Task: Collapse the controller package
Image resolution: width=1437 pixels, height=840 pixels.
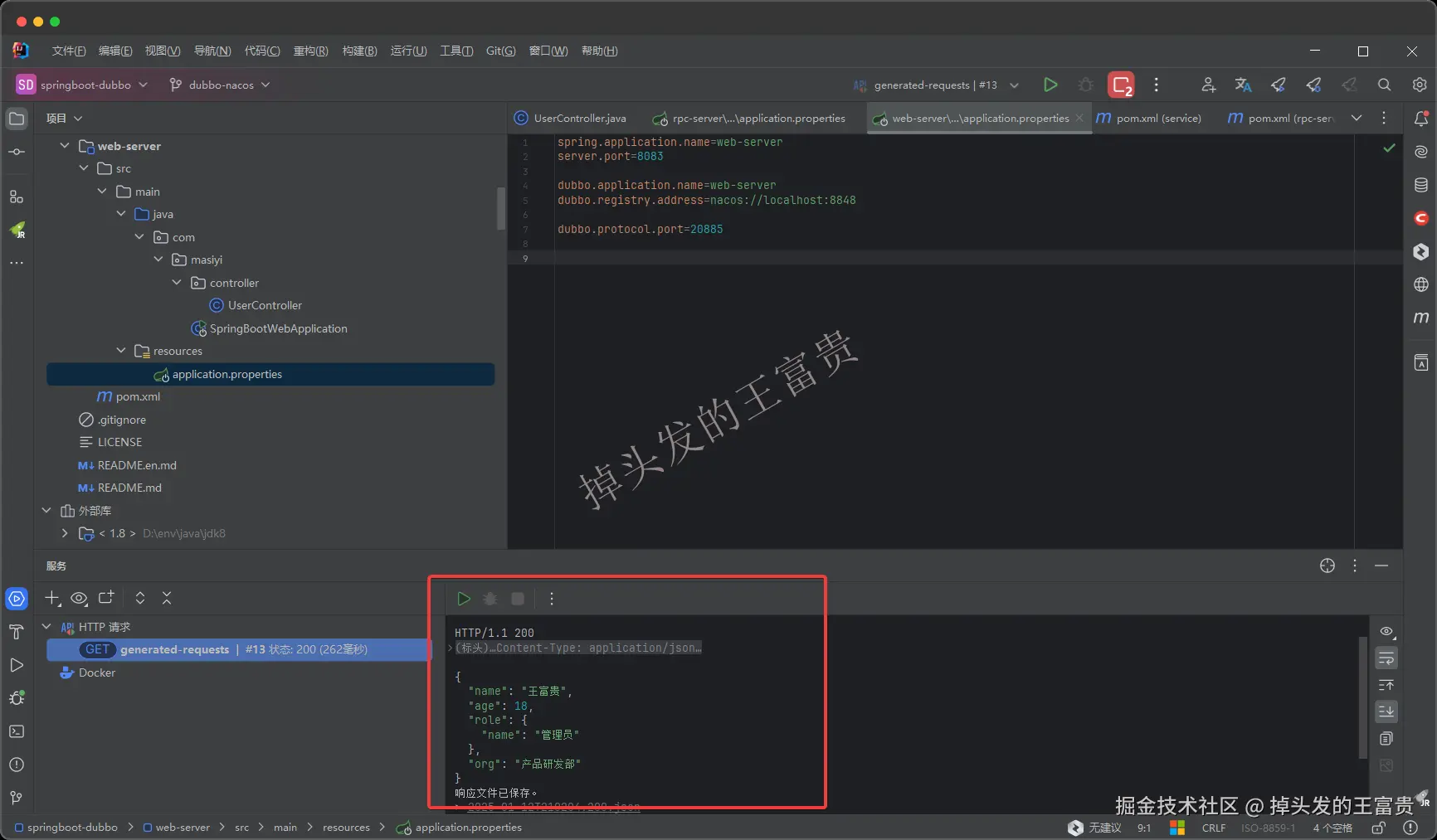Action: (x=177, y=283)
